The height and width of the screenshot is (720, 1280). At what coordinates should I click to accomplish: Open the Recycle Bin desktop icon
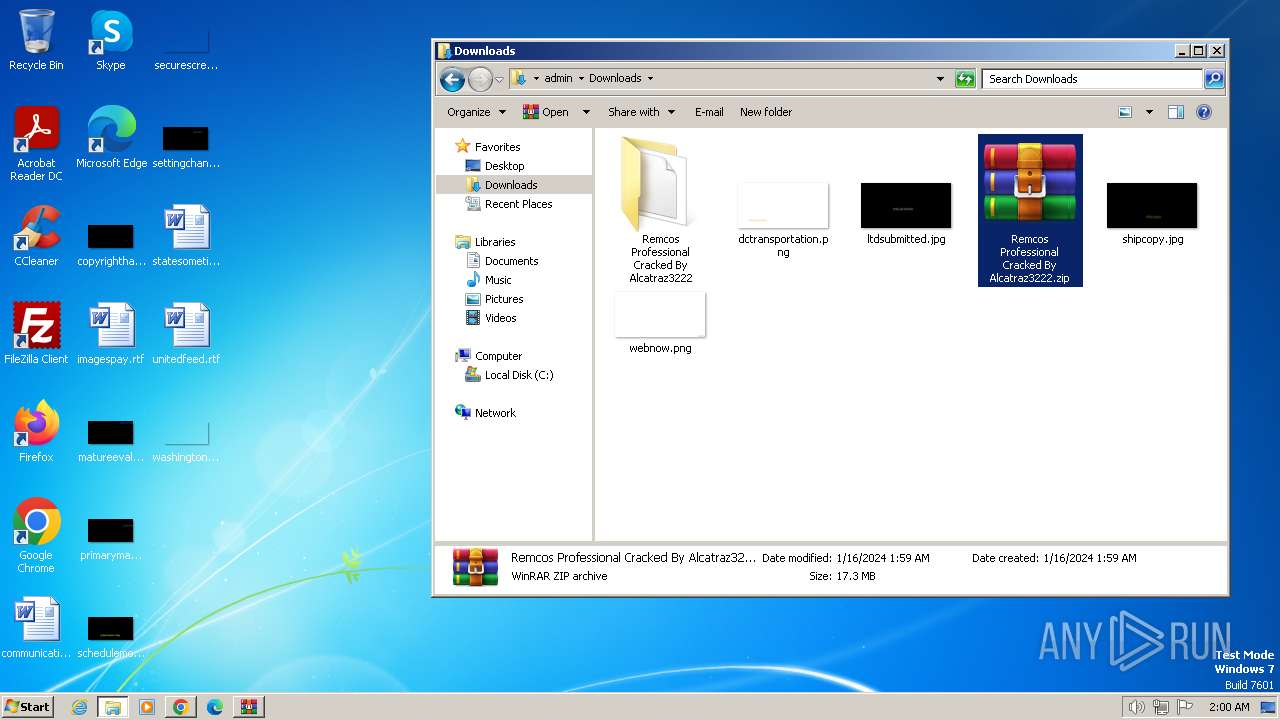coord(36,40)
